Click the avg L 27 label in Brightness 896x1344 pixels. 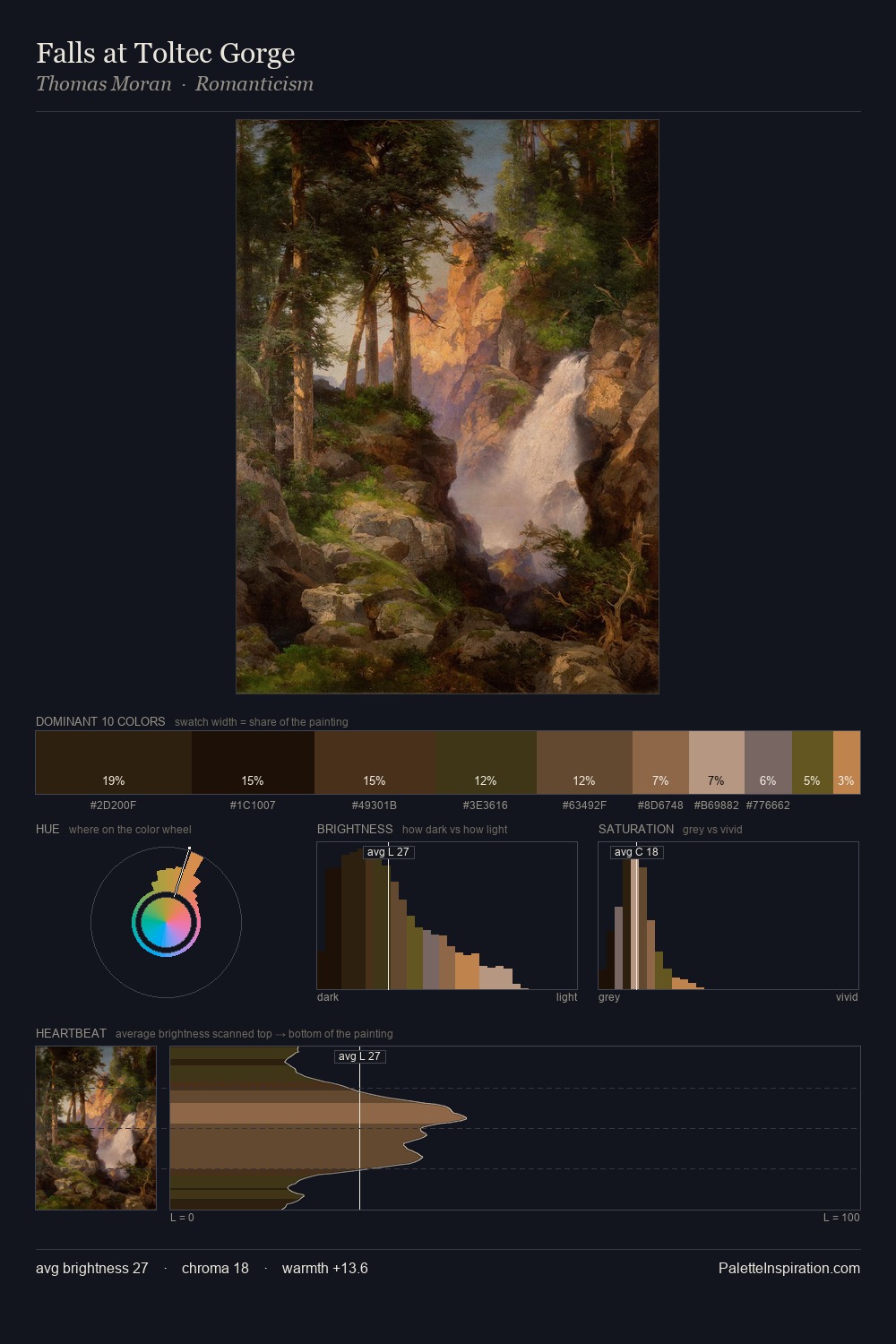click(x=389, y=852)
